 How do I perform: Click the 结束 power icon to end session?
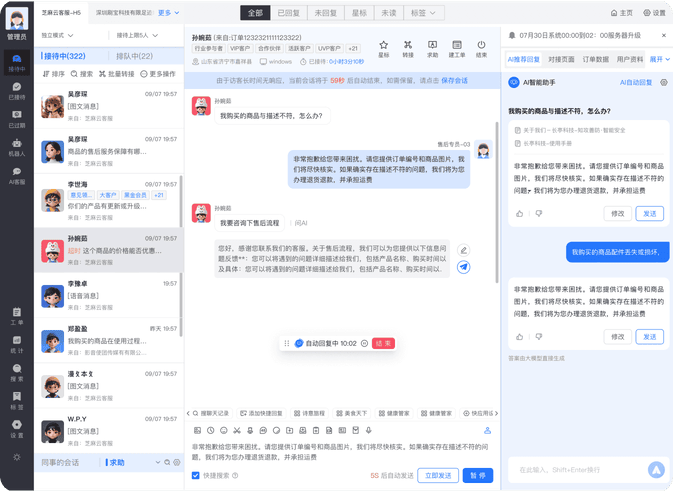pos(481,47)
